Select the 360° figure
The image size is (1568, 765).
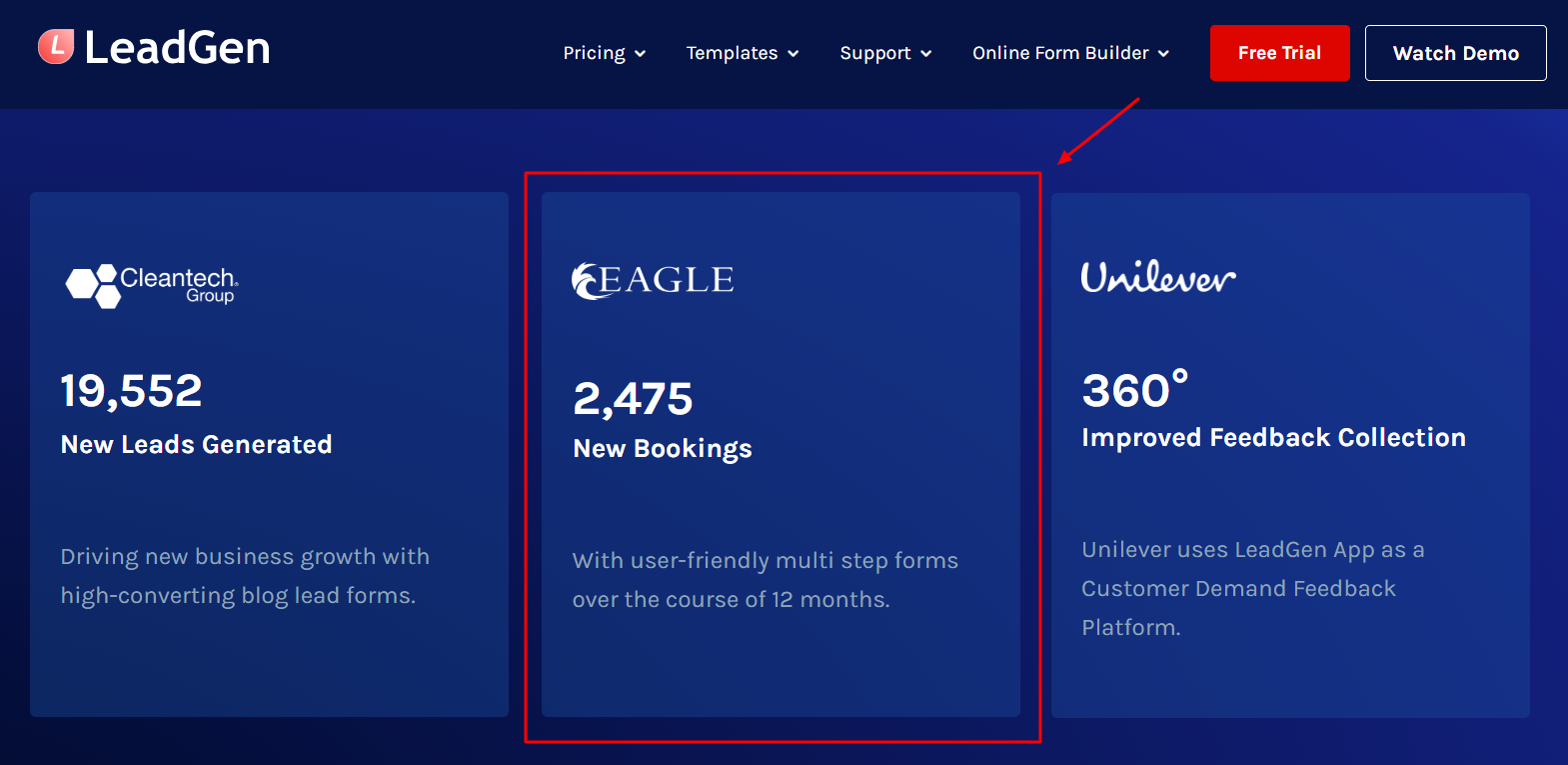coord(1135,389)
